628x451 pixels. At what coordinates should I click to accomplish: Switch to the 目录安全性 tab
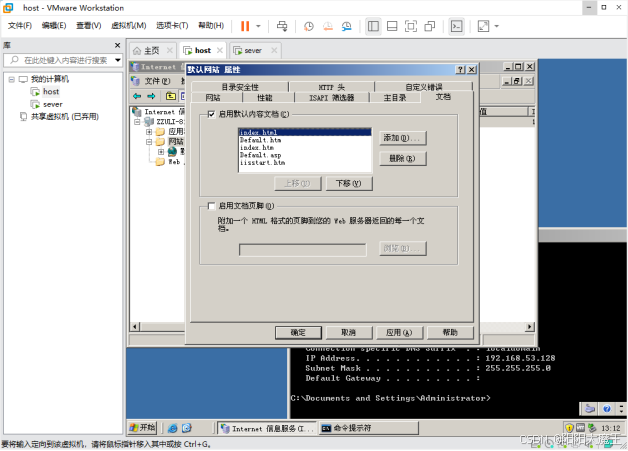tap(240, 87)
